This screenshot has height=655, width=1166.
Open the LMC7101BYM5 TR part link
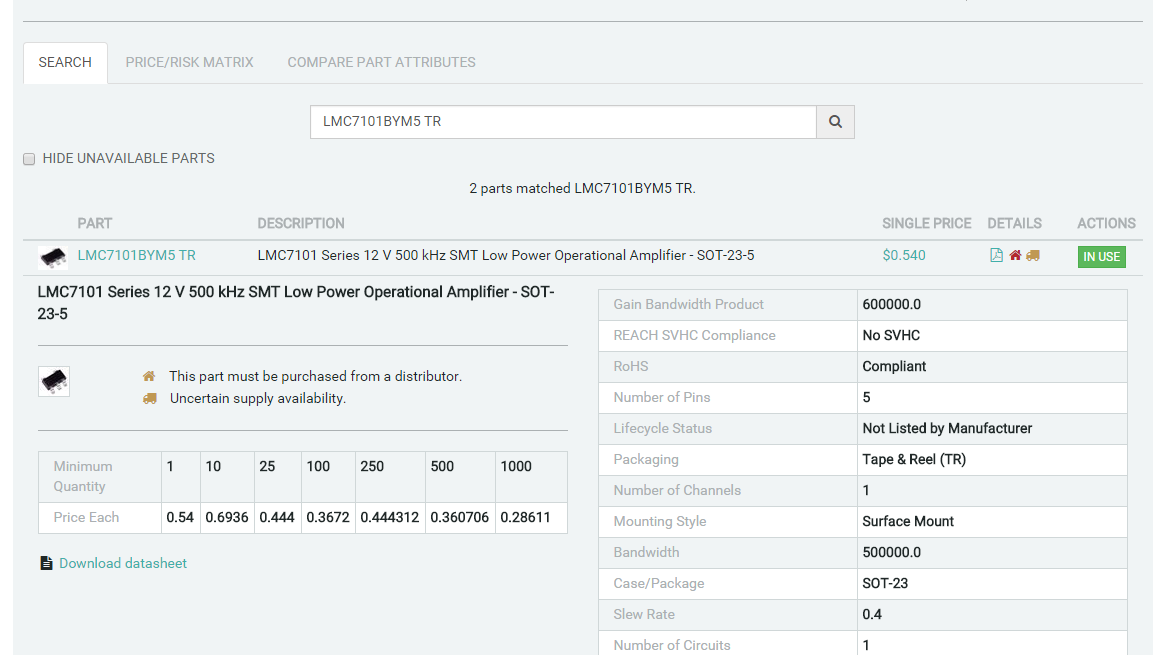[137, 256]
